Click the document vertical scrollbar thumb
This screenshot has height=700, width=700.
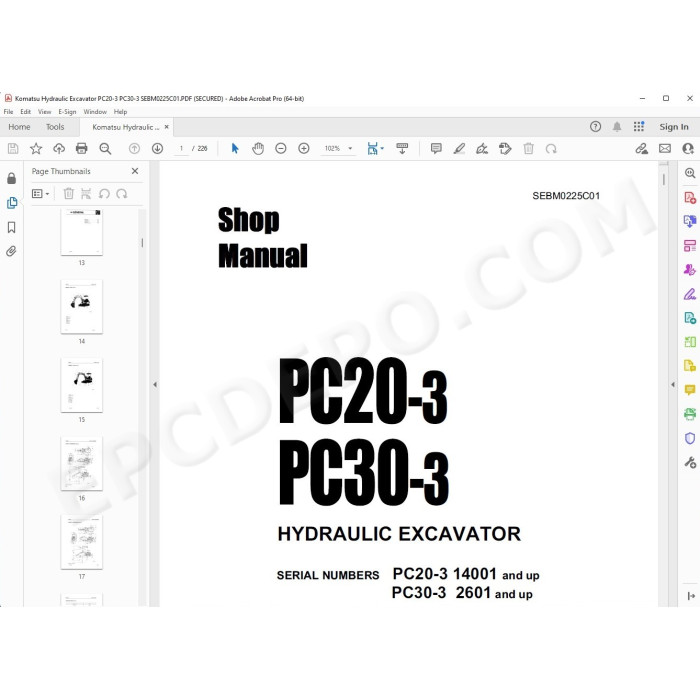click(x=664, y=179)
